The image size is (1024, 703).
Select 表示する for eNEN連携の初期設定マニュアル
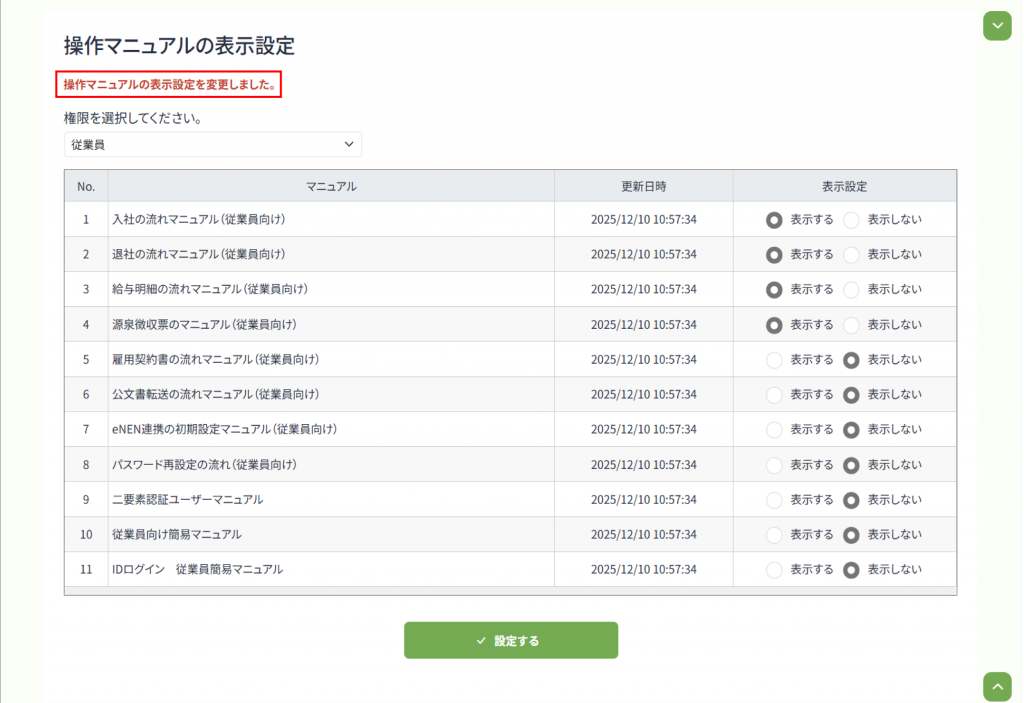tap(774, 430)
